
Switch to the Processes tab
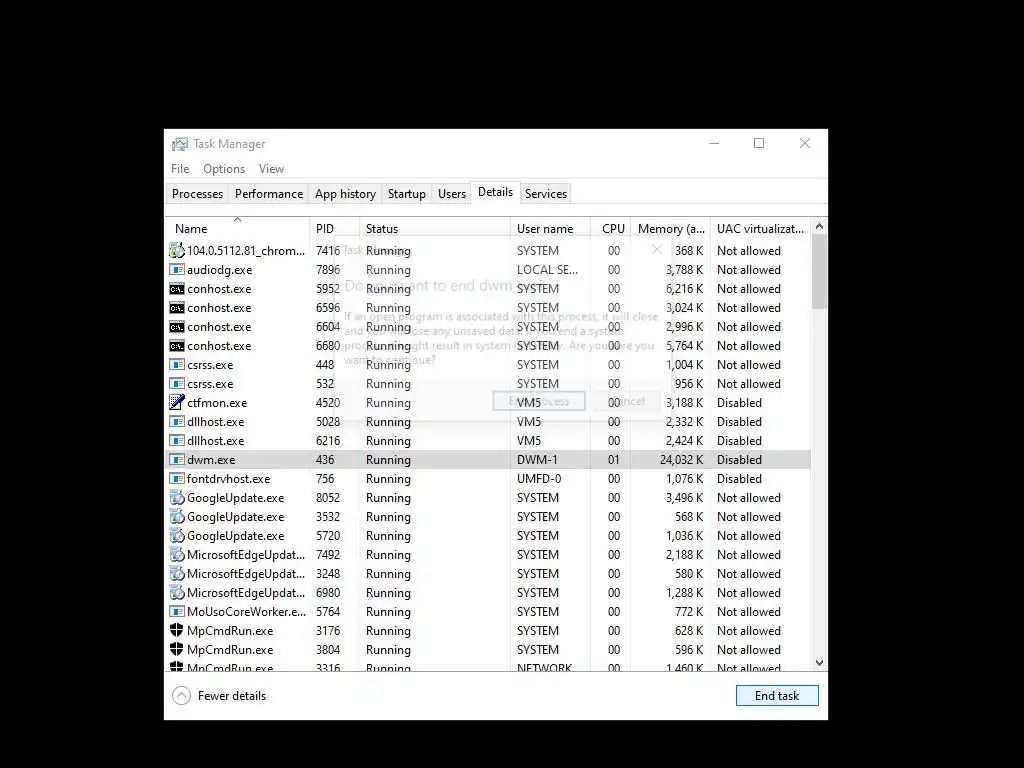[x=197, y=194]
